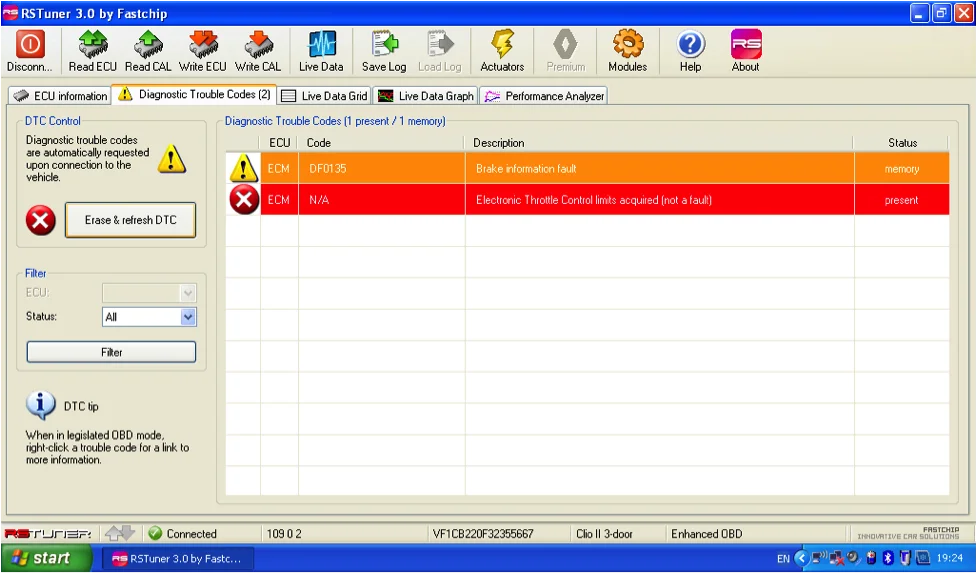Click the EN language indicator

[x=783, y=559]
